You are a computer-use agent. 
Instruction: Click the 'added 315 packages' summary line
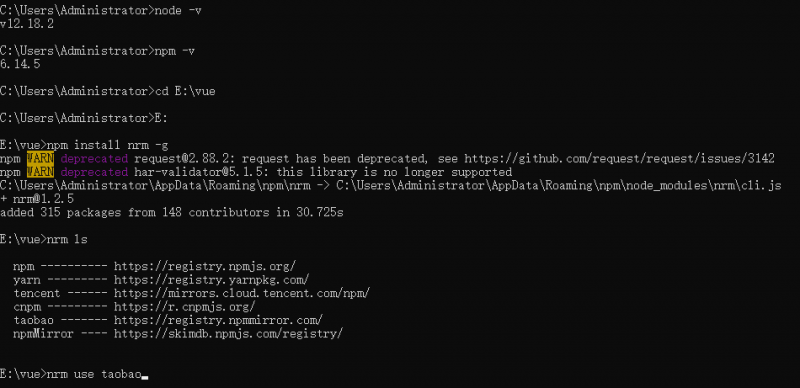[171, 212]
